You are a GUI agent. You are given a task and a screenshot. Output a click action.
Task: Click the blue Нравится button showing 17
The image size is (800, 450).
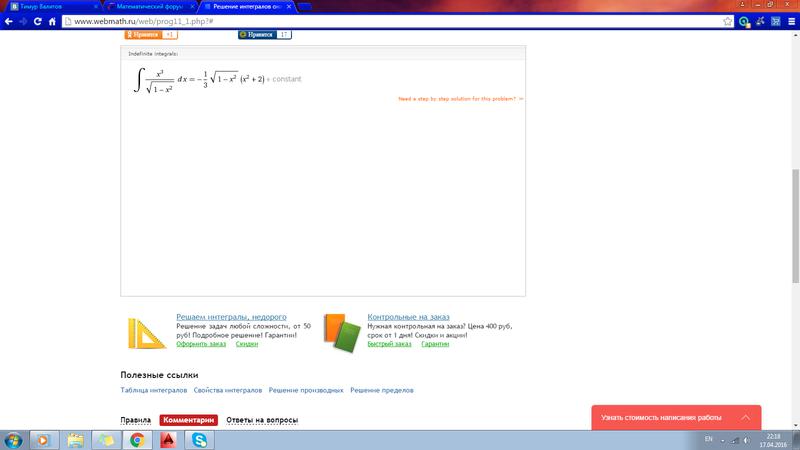click(264, 35)
